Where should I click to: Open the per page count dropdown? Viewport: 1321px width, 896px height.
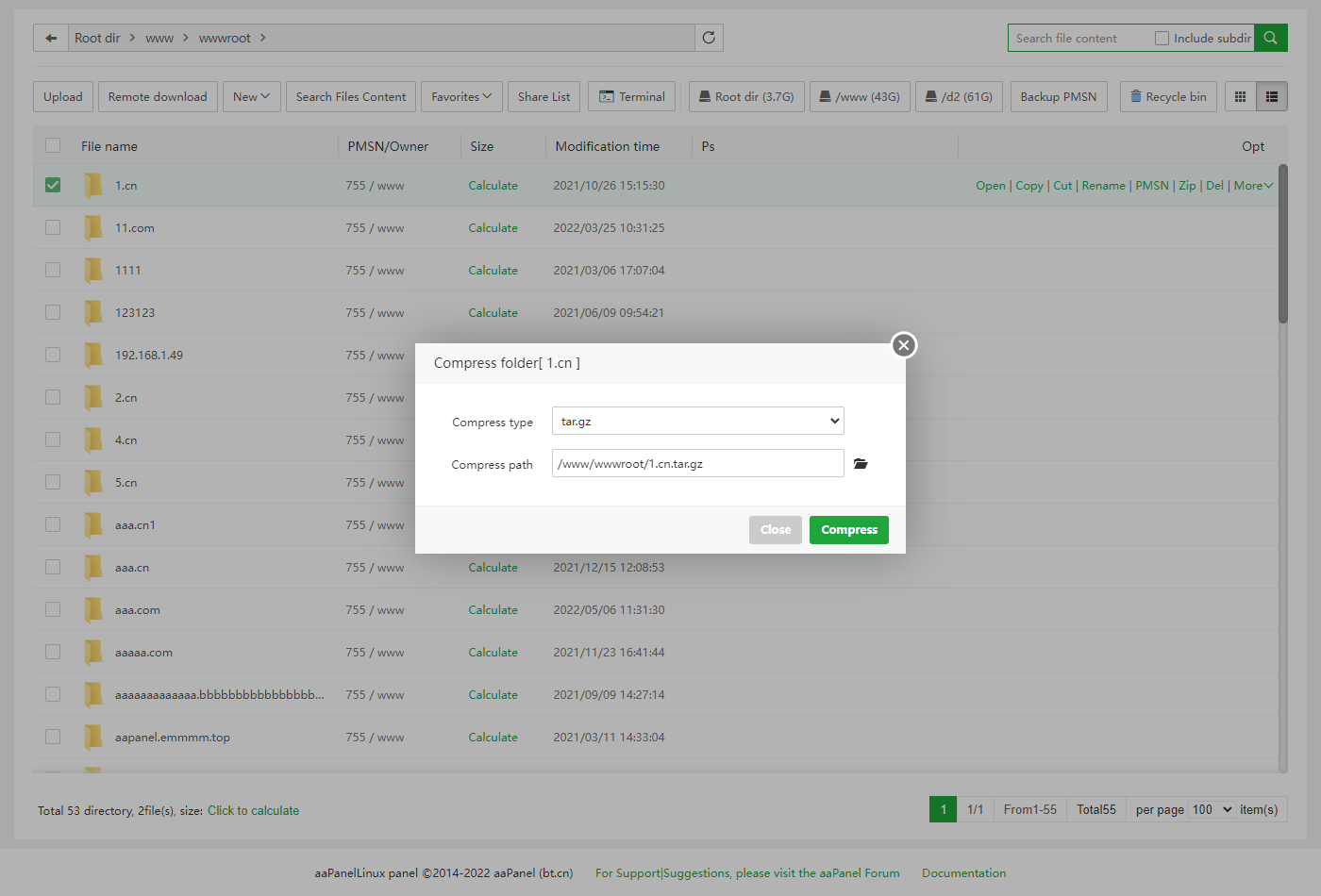tap(1212, 809)
